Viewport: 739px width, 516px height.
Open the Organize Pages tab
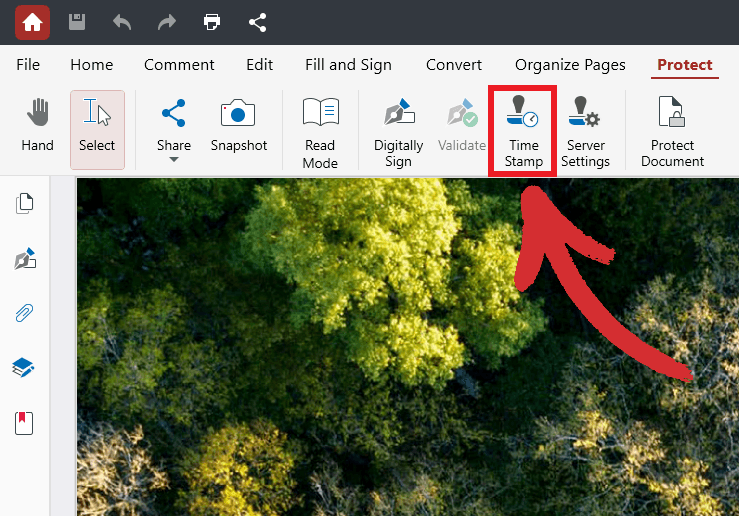click(x=570, y=65)
